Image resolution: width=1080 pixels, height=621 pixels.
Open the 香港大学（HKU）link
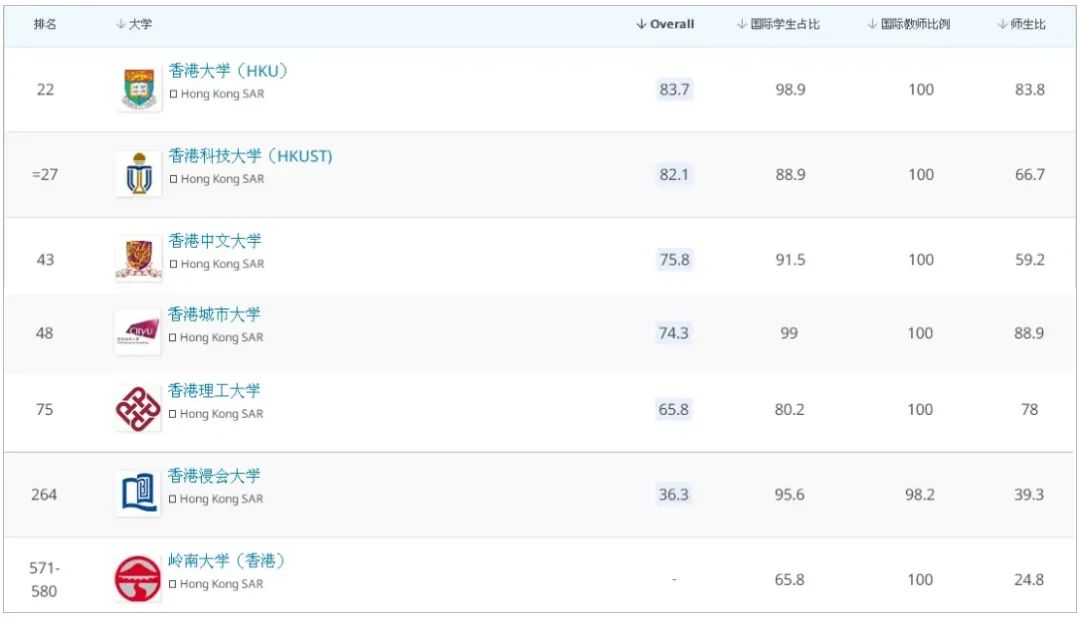coord(228,71)
